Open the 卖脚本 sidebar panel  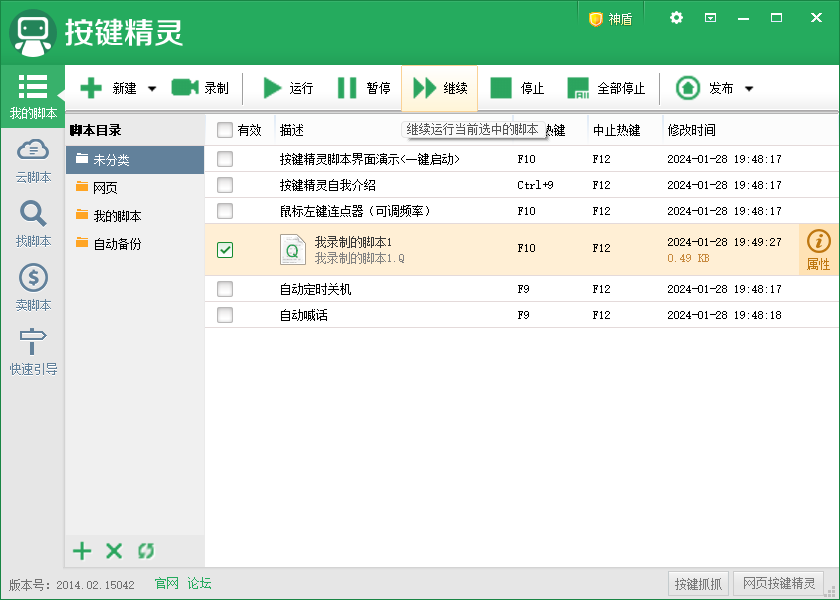[x=33, y=290]
